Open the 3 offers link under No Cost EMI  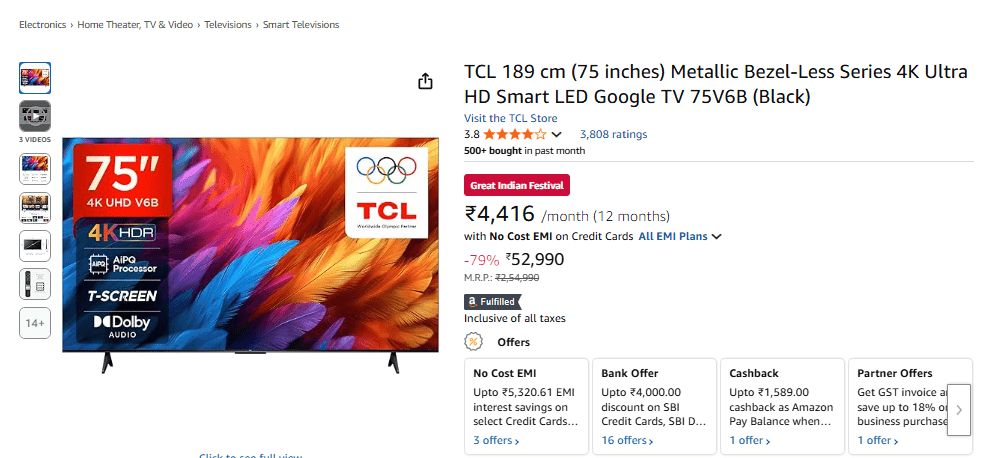point(496,440)
